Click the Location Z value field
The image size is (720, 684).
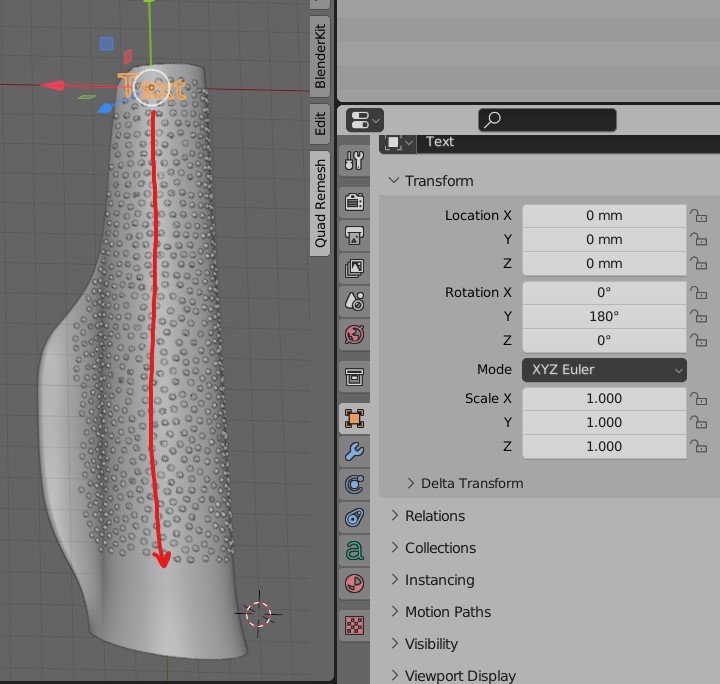click(x=604, y=263)
